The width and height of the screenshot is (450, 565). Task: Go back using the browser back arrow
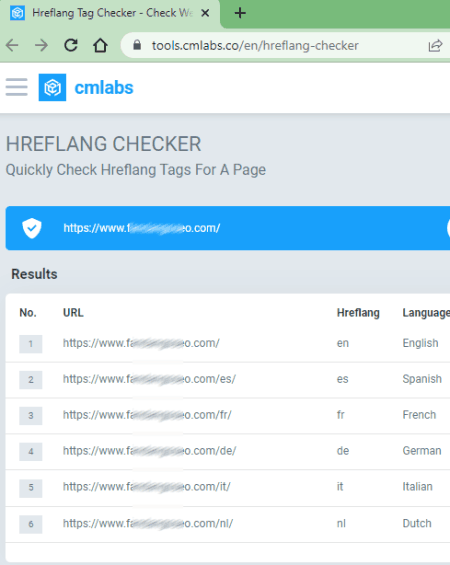coord(13,45)
